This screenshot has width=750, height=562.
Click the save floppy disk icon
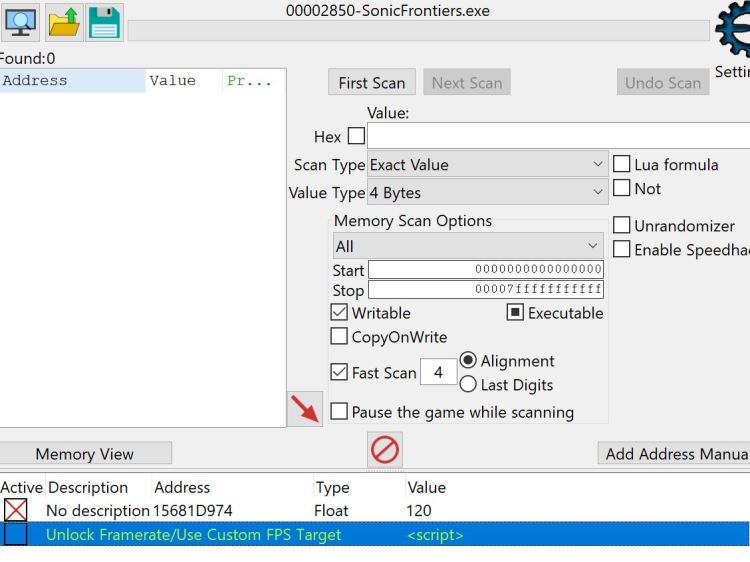pos(104,22)
